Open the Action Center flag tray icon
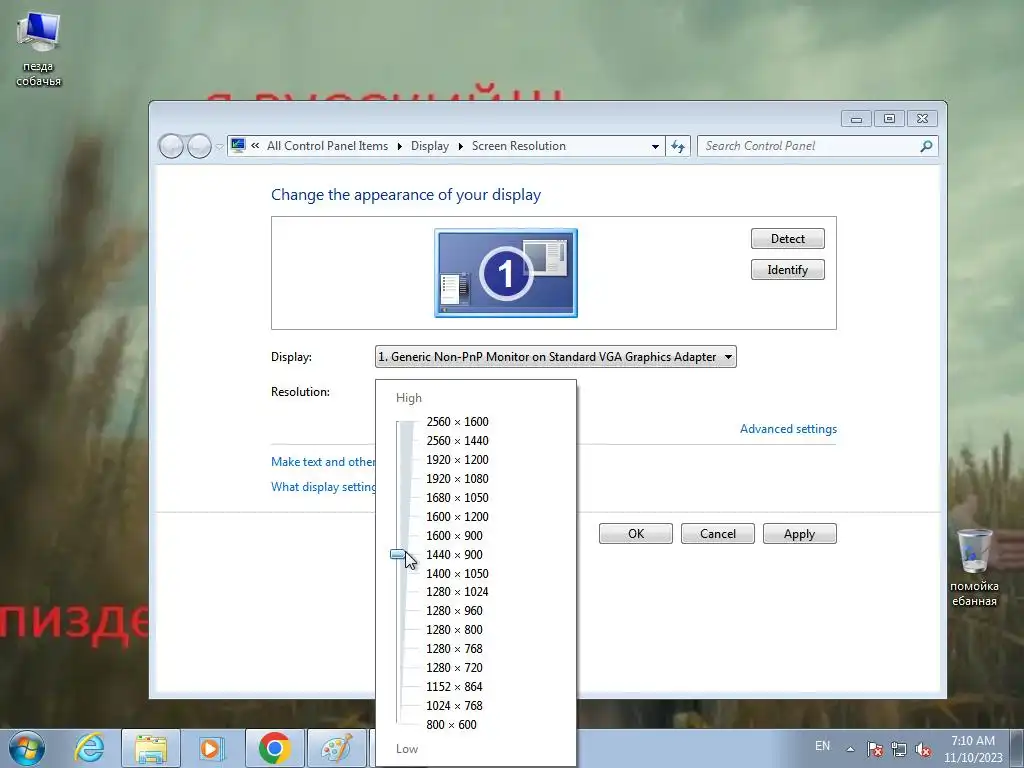The height and width of the screenshot is (768, 1024). point(875,749)
